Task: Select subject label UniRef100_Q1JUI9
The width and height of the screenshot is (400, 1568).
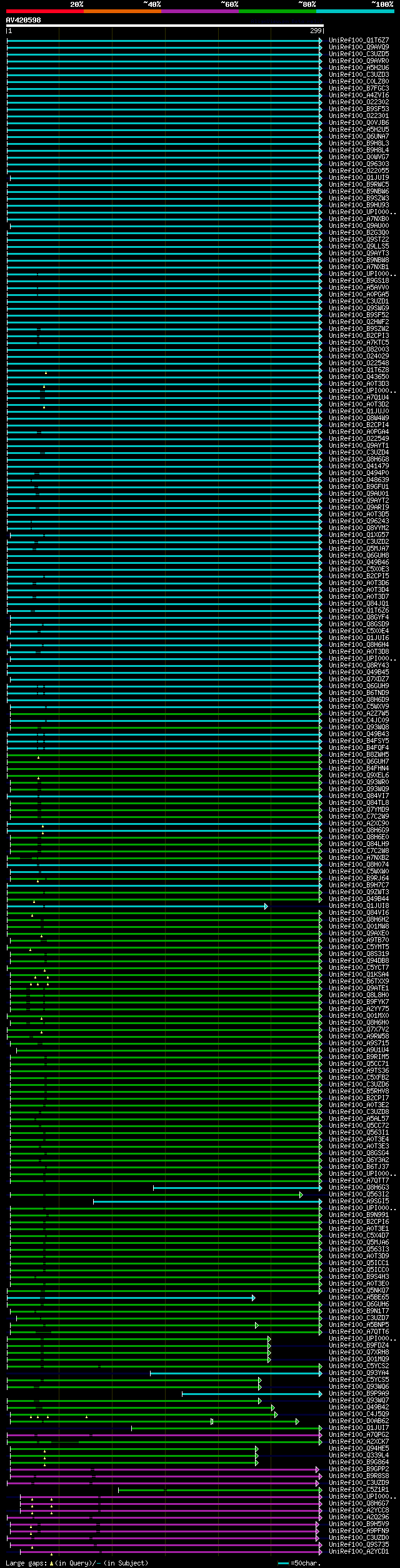Action: click(x=359, y=177)
